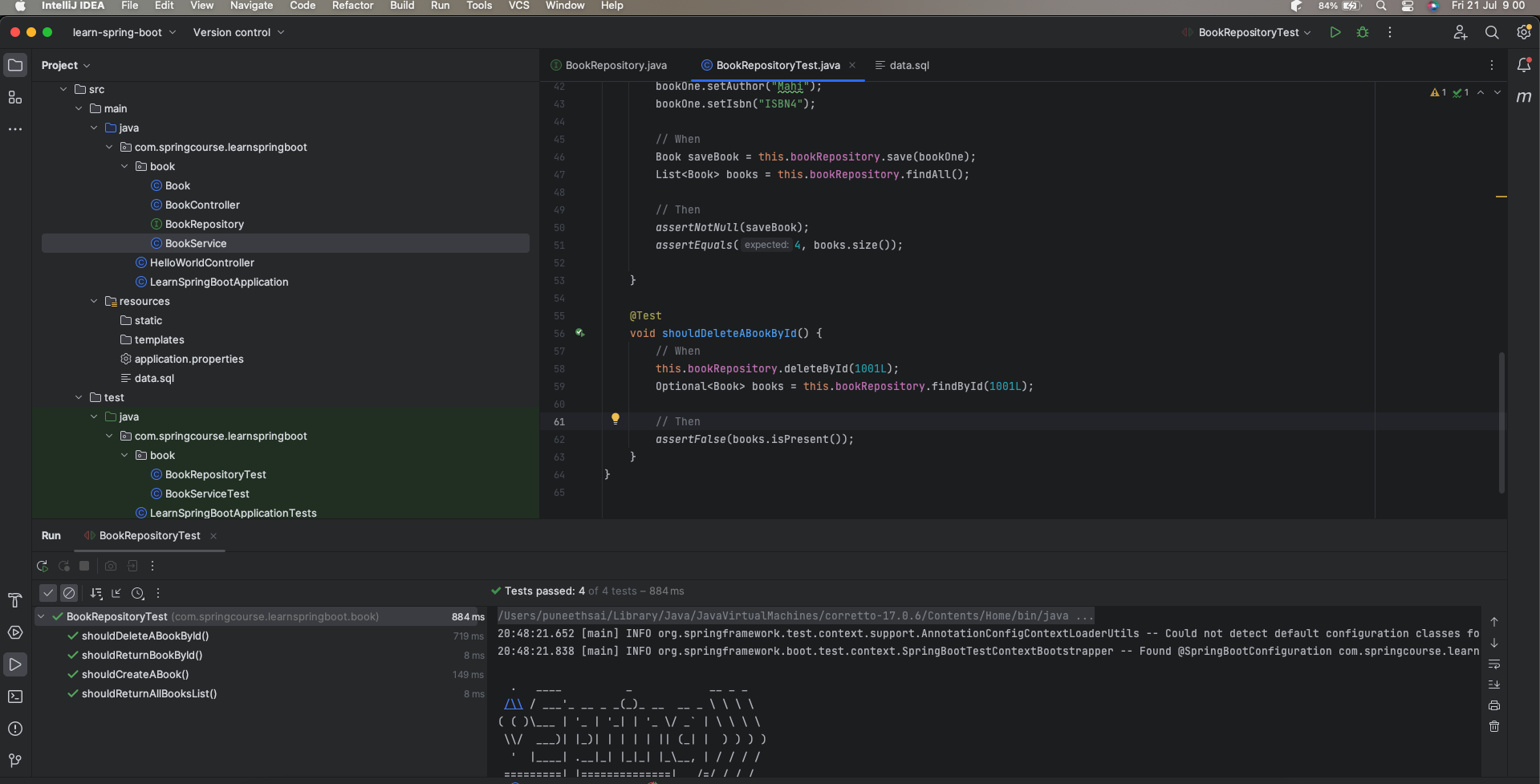Collapse BookRepositoryTest results node
The image size is (1540, 784).
(41, 616)
